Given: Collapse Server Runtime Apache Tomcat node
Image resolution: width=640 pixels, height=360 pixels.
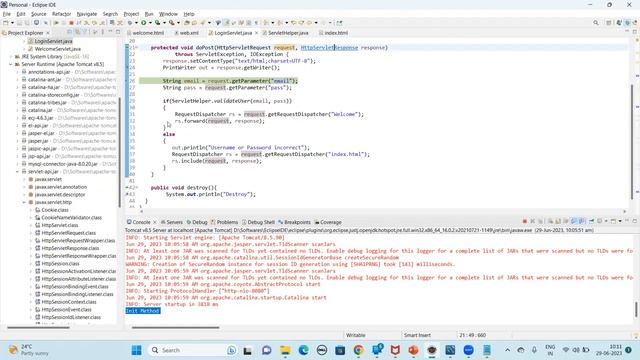Looking at the screenshot, I should click(11, 64).
